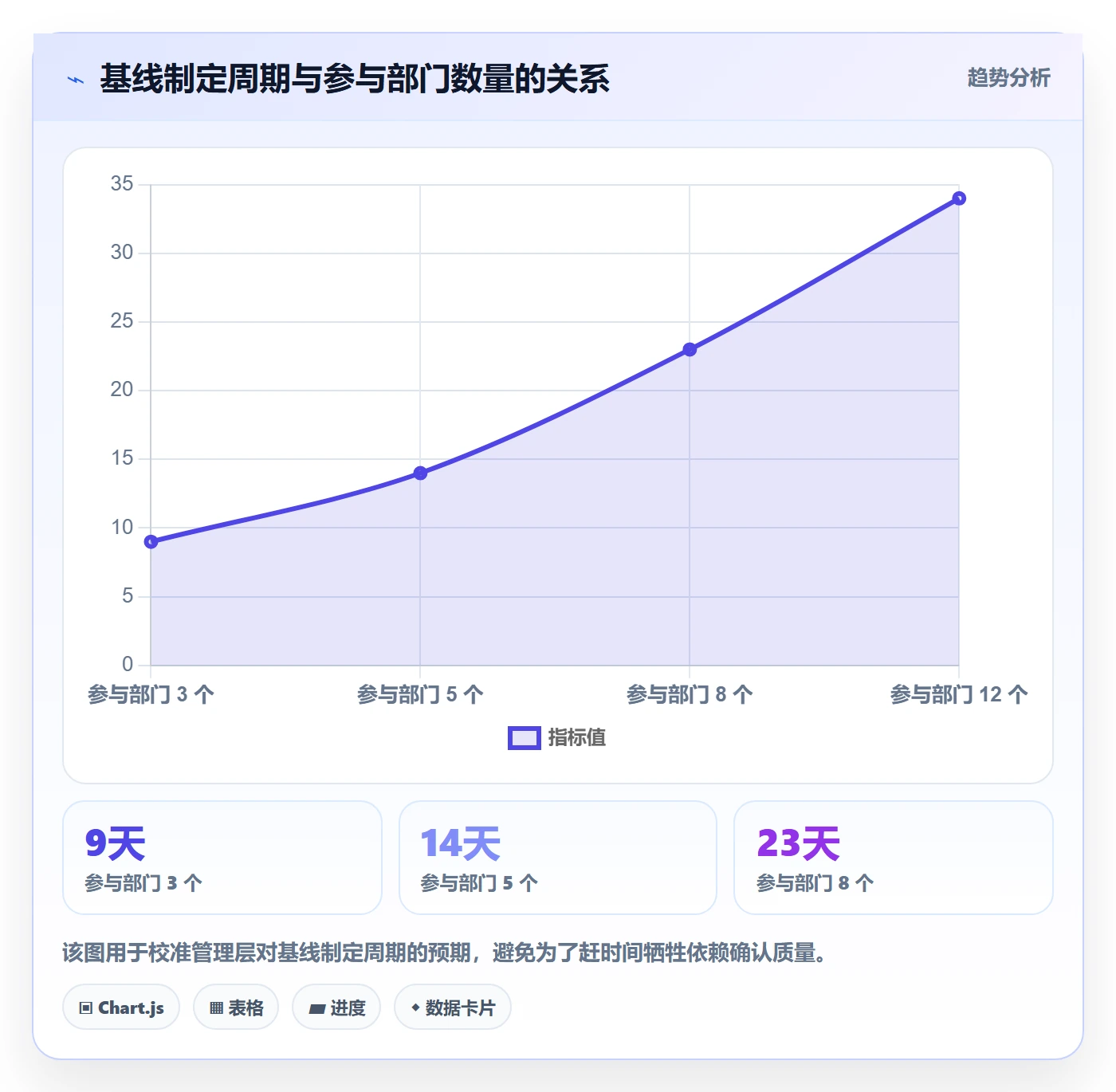
Task: Click the x-axis label 参与部门 3 个
Action: click(x=151, y=694)
